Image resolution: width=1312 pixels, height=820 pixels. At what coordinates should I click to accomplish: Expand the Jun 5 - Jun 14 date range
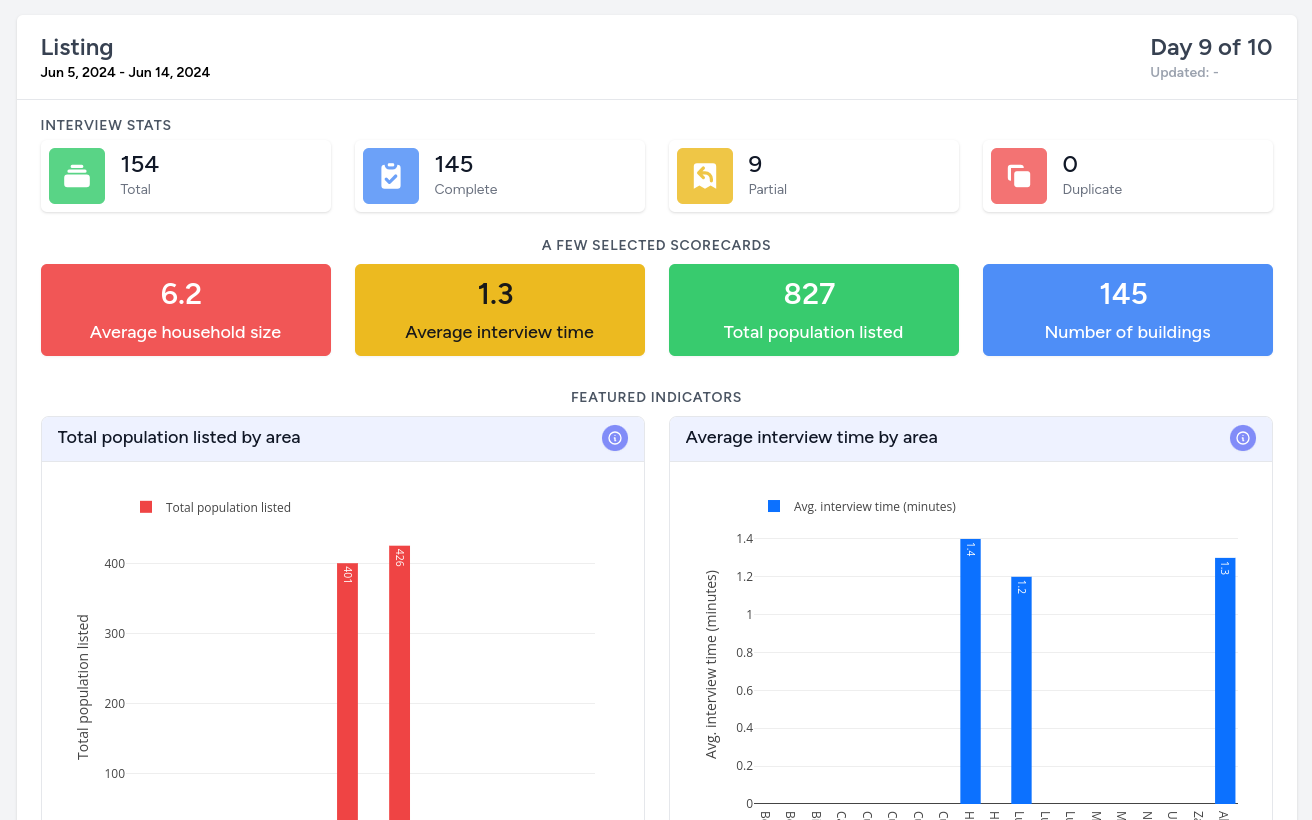coord(125,72)
